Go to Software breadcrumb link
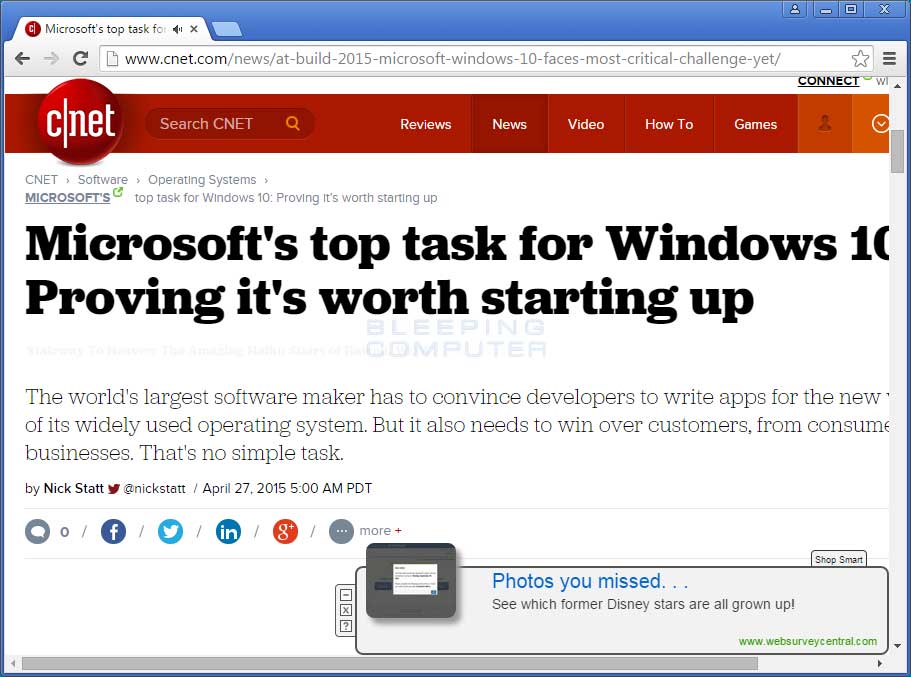911x677 pixels. click(x=103, y=180)
